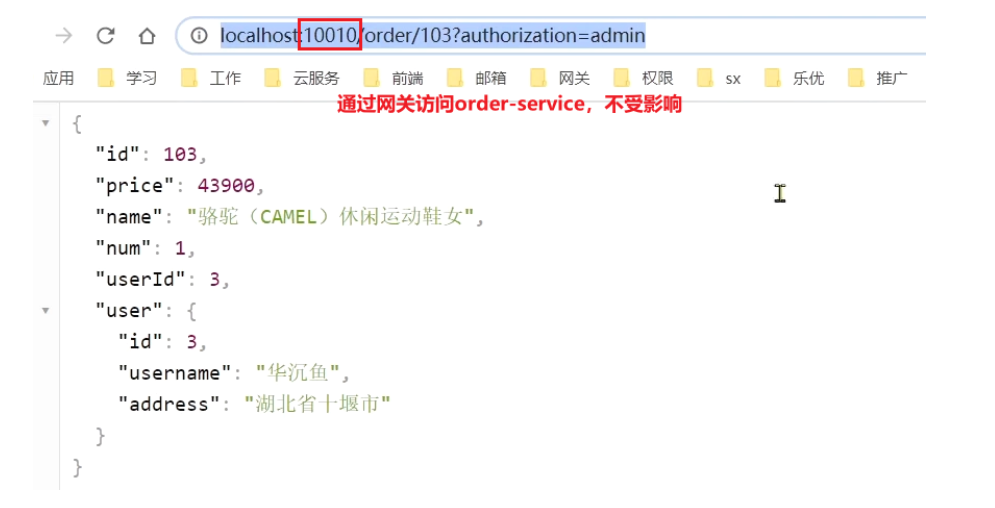
Task: Open the 权限 bookmark folder
Action: 644,78
